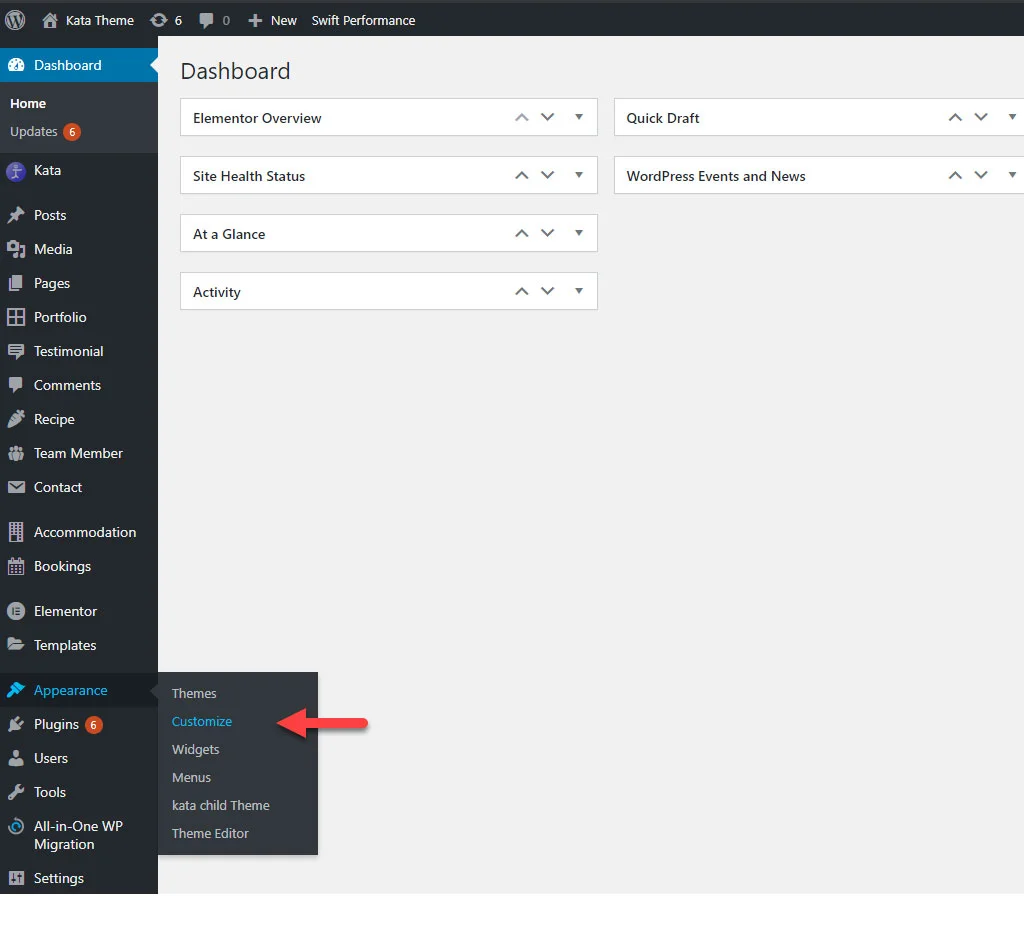Click the Posts pushpin icon
This screenshot has width=1024, height=933.
click(x=16, y=215)
